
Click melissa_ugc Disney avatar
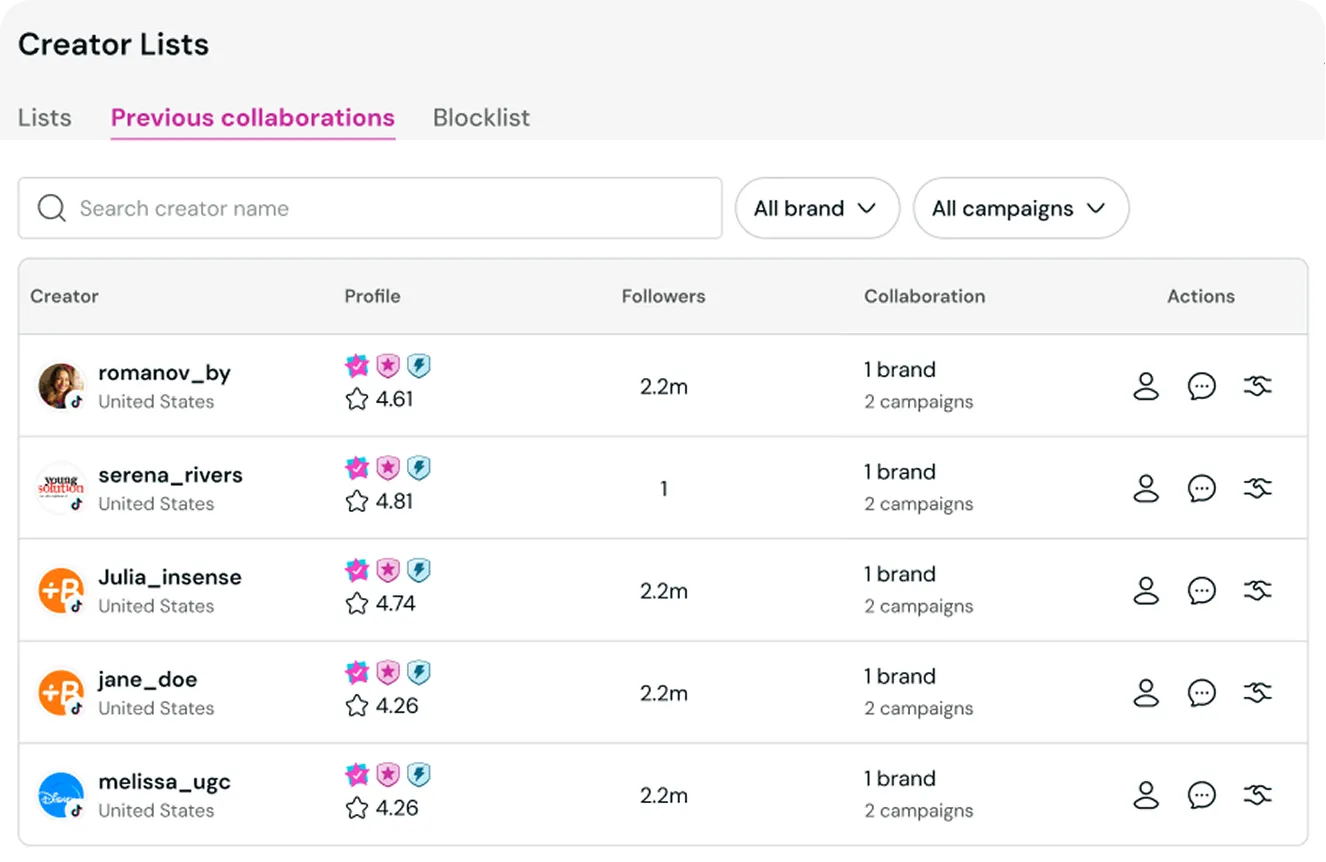(61, 795)
